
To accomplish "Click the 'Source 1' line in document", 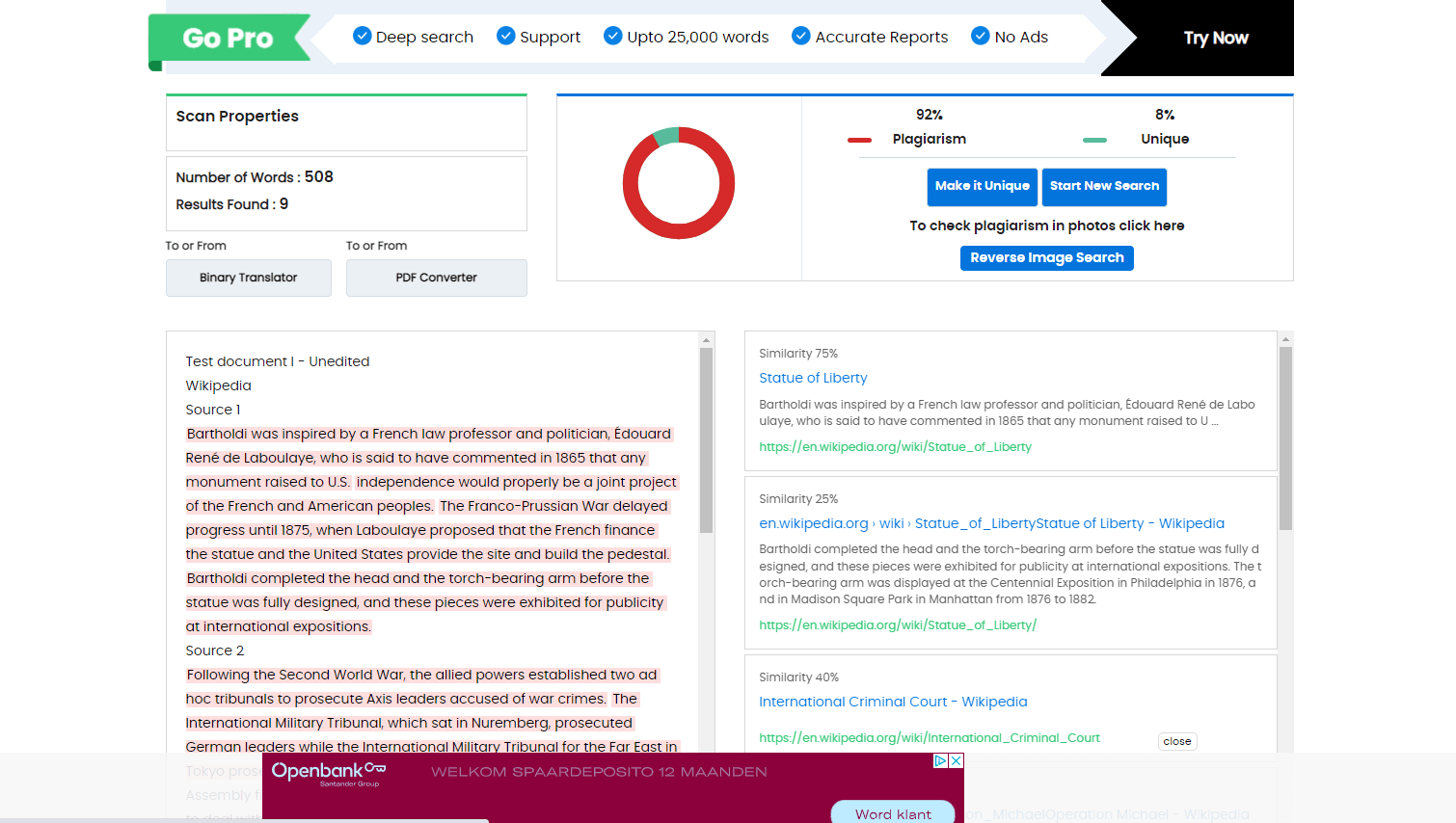I will click(x=213, y=410).
